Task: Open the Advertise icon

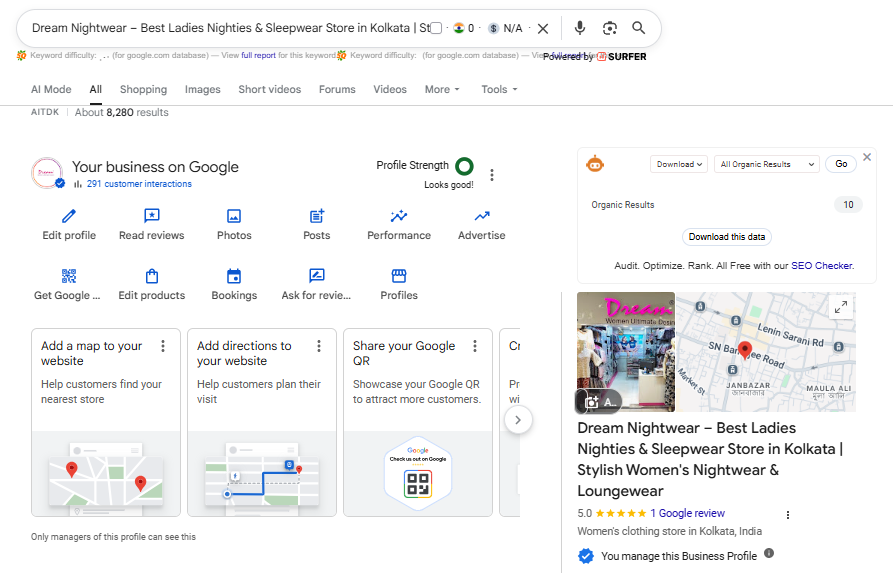Action: tap(482, 216)
